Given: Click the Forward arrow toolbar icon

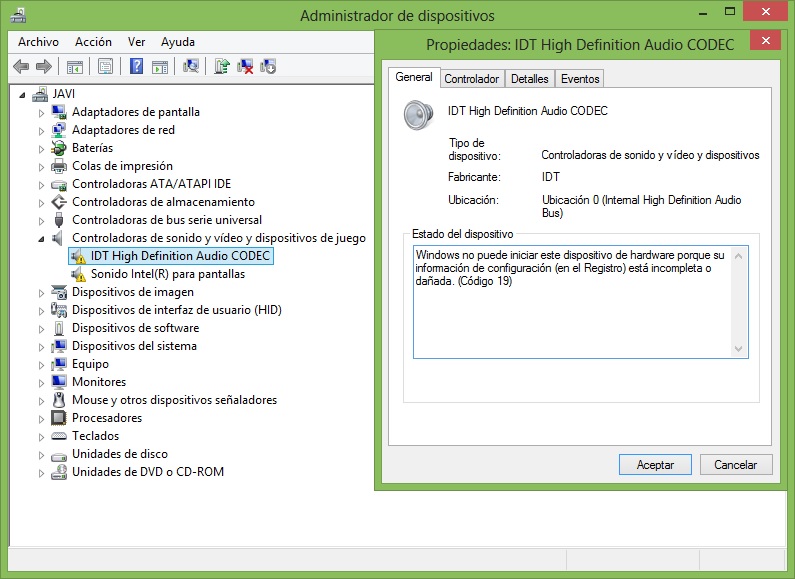Looking at the screenshot, I should point(44,66).
